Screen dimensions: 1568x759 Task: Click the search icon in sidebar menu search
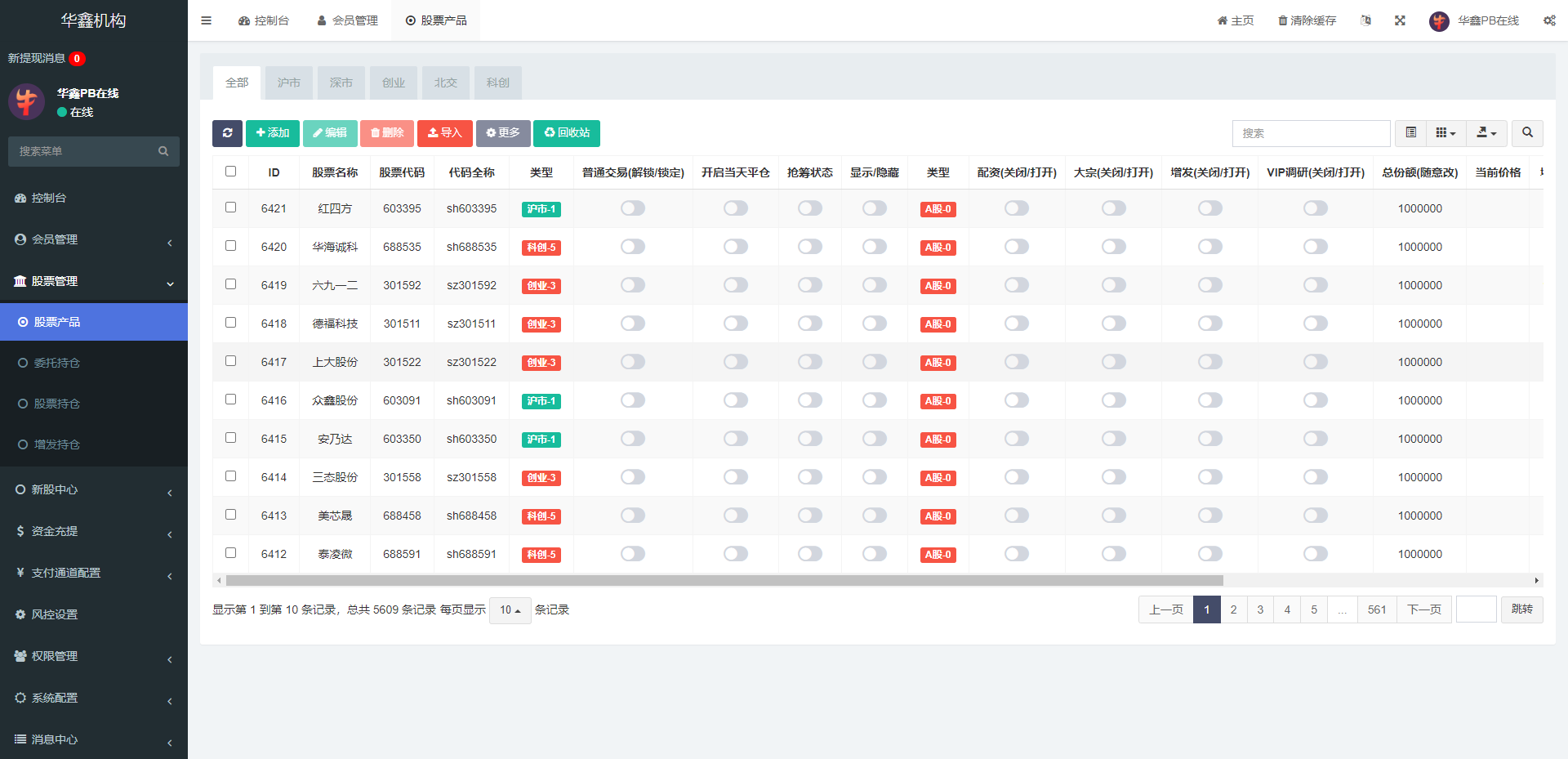[x=163, y=151]
